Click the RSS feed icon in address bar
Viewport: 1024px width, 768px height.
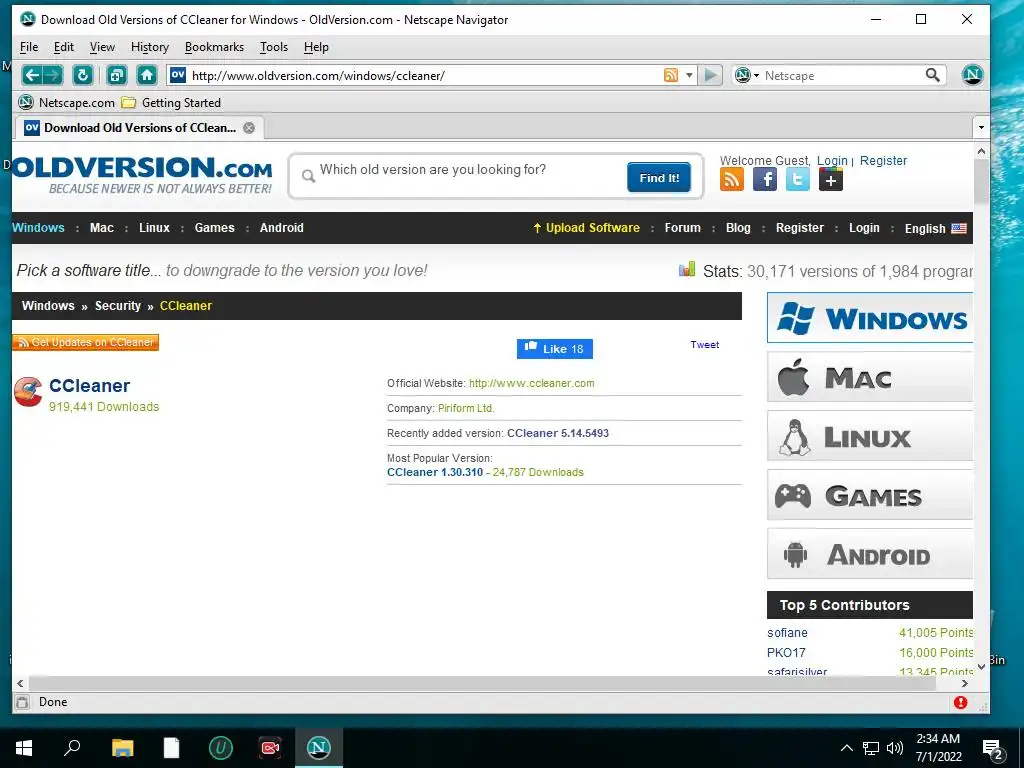671,75
